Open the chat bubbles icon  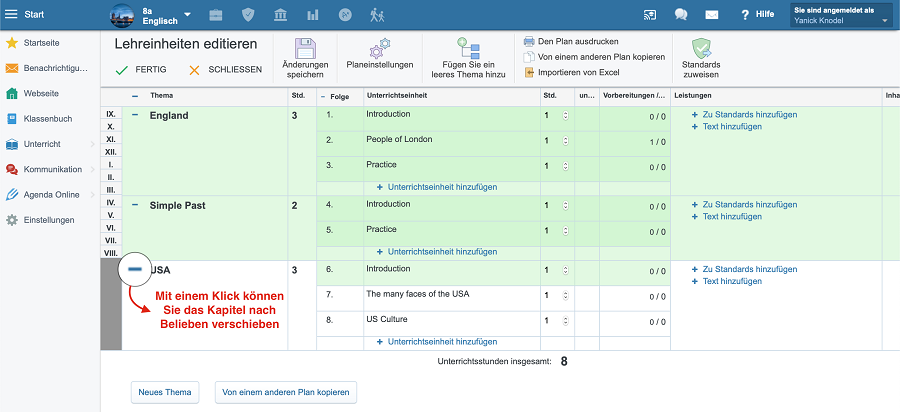click(681, 15)
